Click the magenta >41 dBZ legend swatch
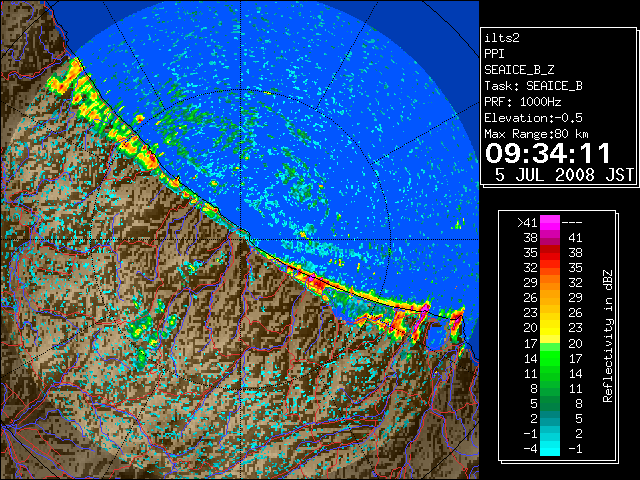The height and width of the screenshot is (480, 640). coord(550,222)
